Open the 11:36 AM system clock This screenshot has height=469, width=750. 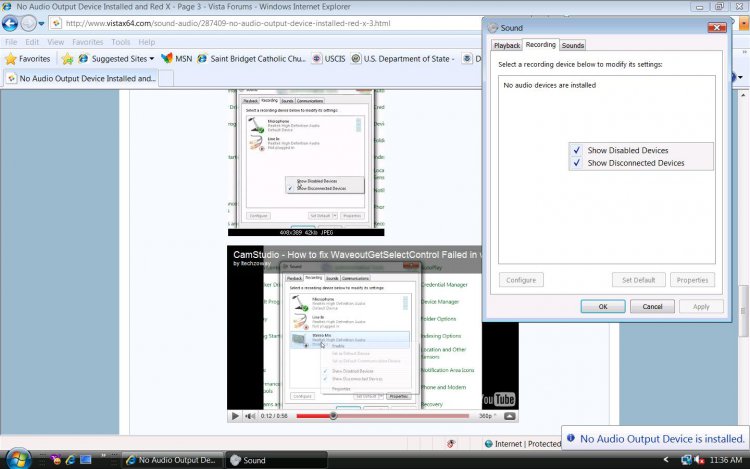(726, 460)
